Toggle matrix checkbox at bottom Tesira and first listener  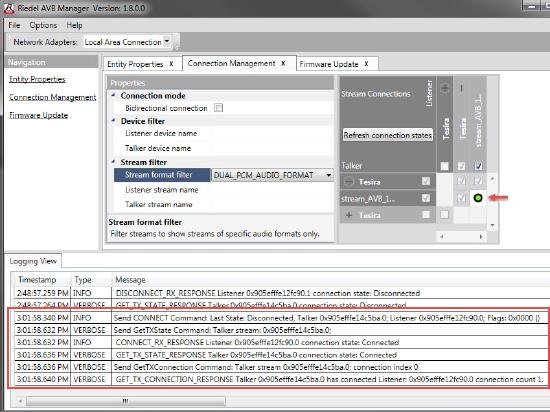[444, 215]
